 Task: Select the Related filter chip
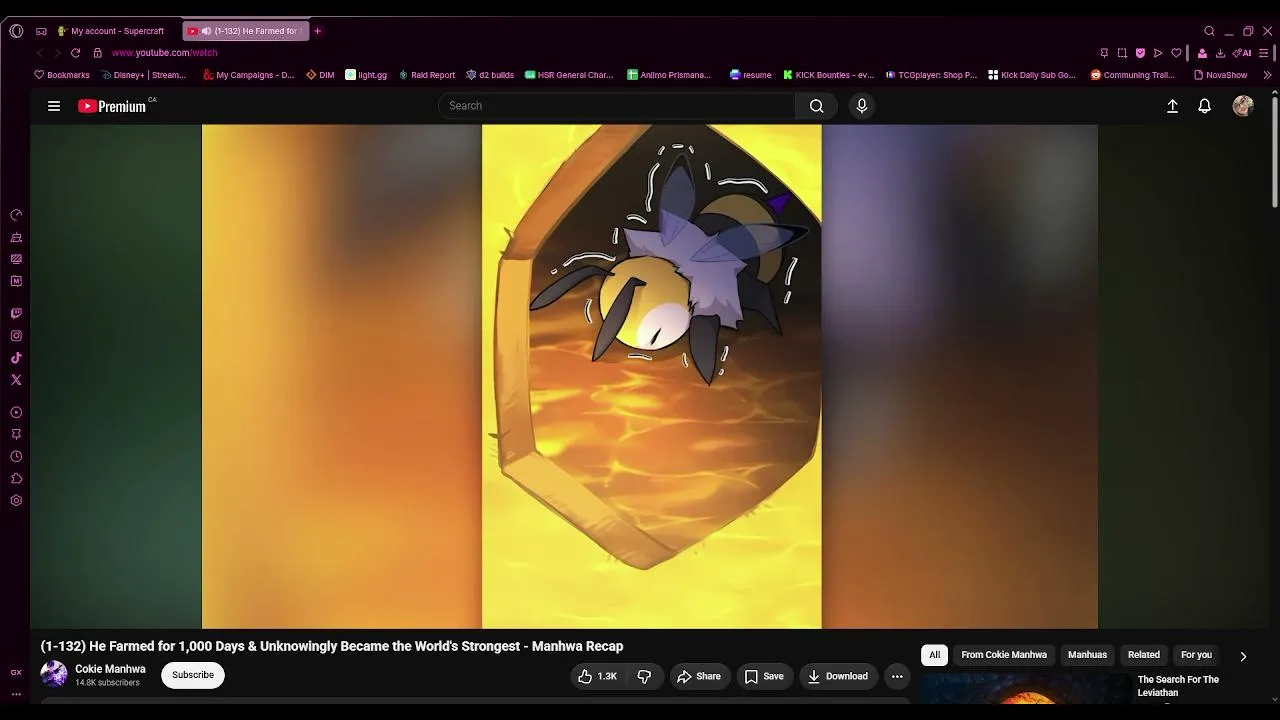tap(1144, 656)
